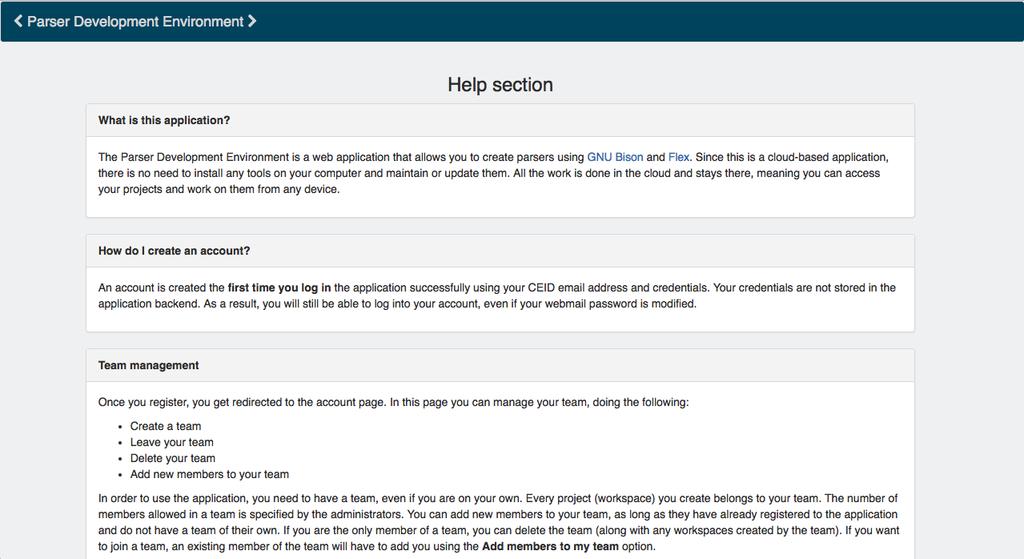Click the paragraph beginning "In order to use the application"
1024x559 pixels.
coord(500,522)
